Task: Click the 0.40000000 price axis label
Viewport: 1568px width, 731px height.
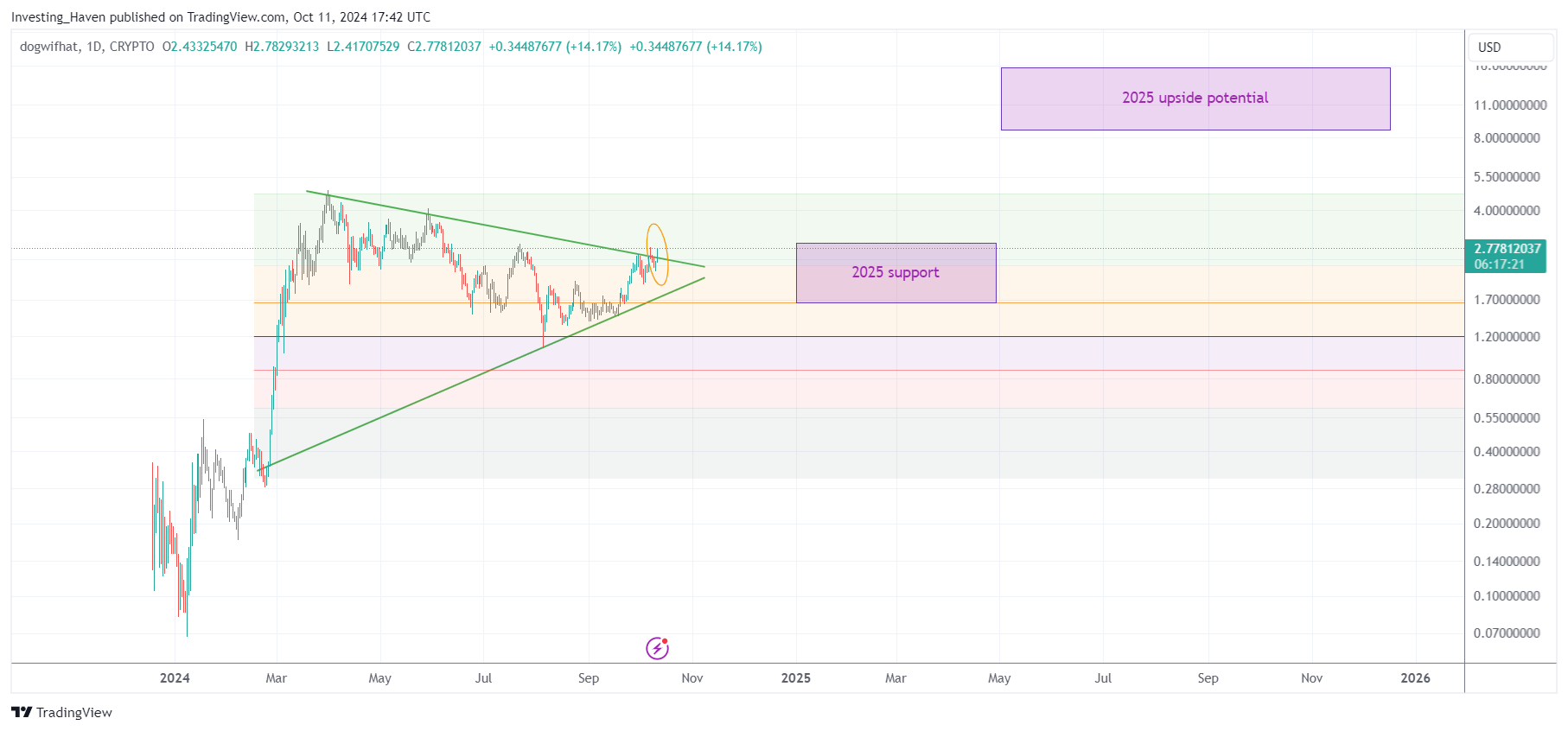Action: click(1507, 452)
